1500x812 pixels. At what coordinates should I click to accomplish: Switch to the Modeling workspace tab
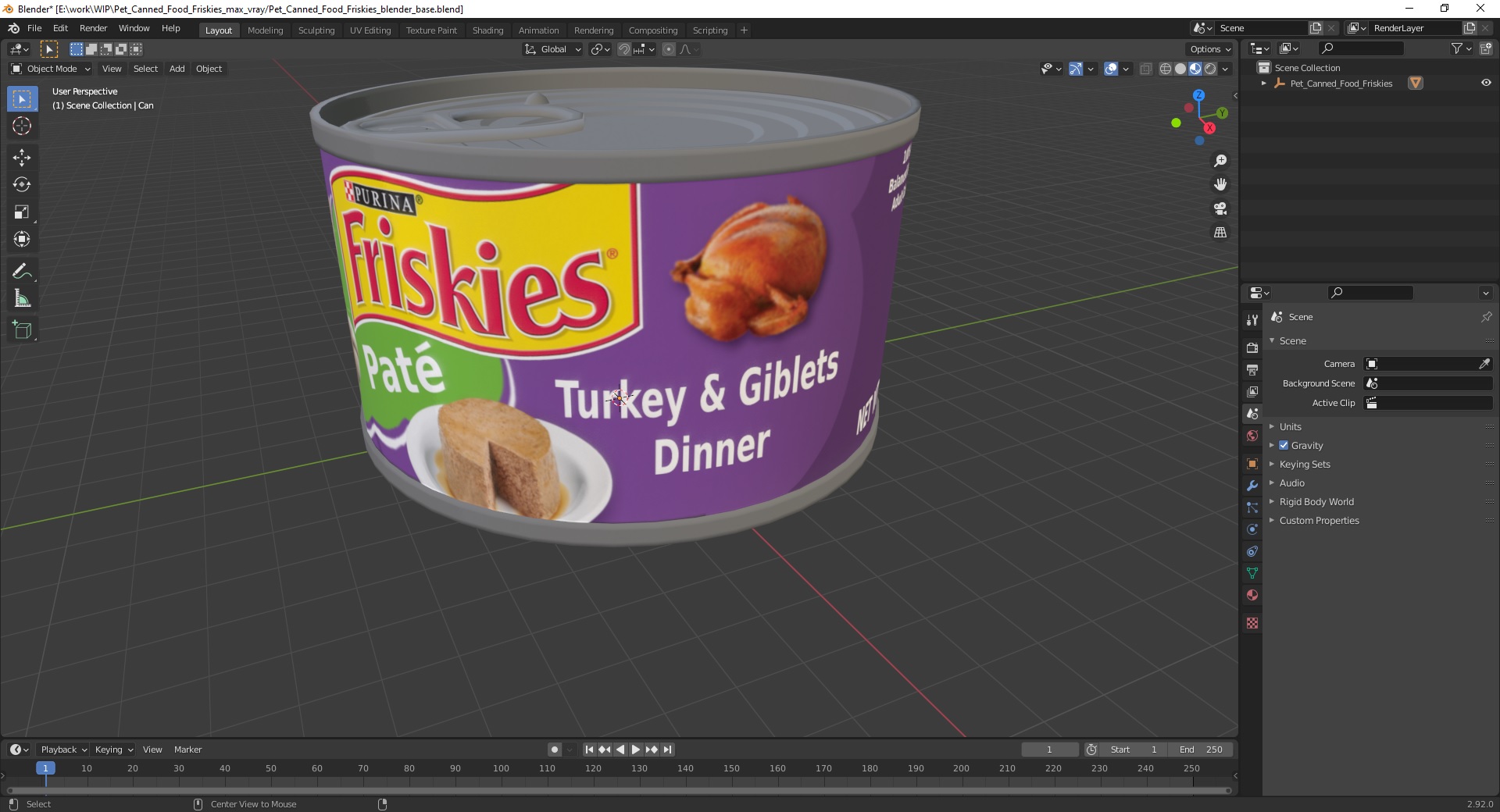tap(265, 30)
